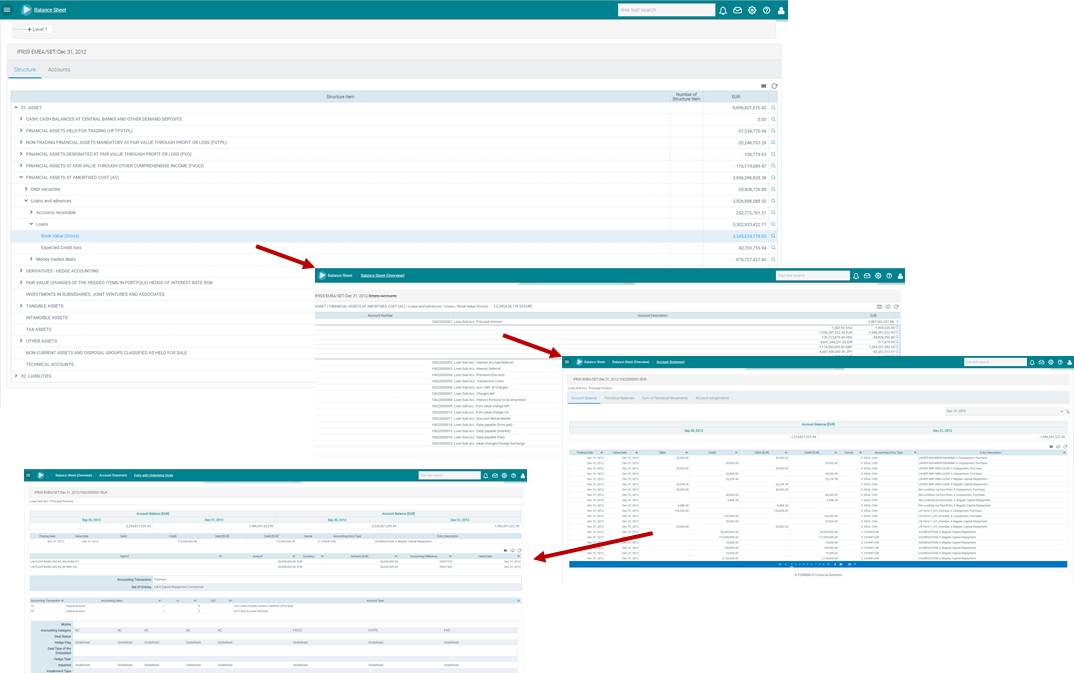Open notifications bell in Account Statement window
This screenshot has height=673, width=1074.
[x=1032, y=362]
